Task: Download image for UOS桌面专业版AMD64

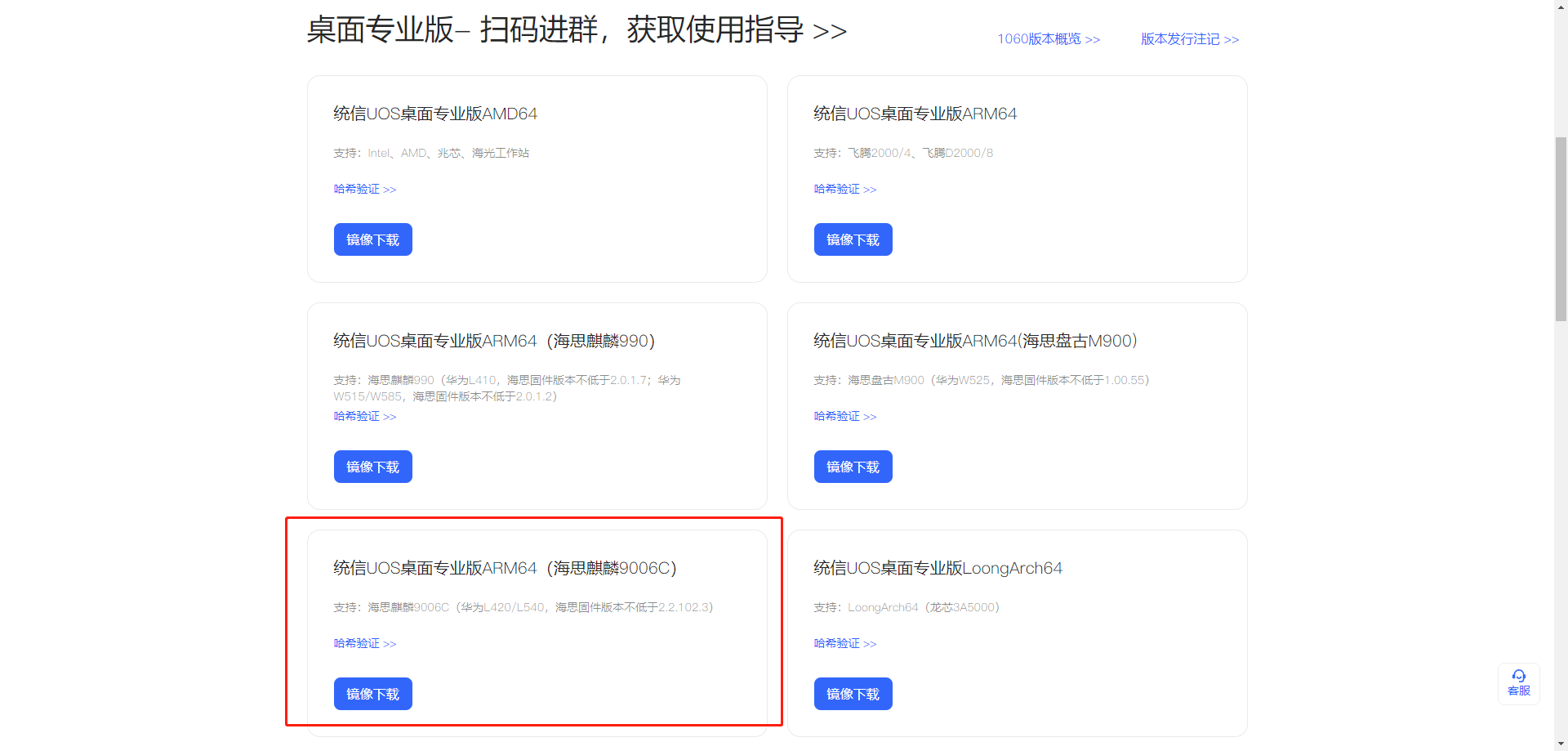Action: tap(373, 239)
